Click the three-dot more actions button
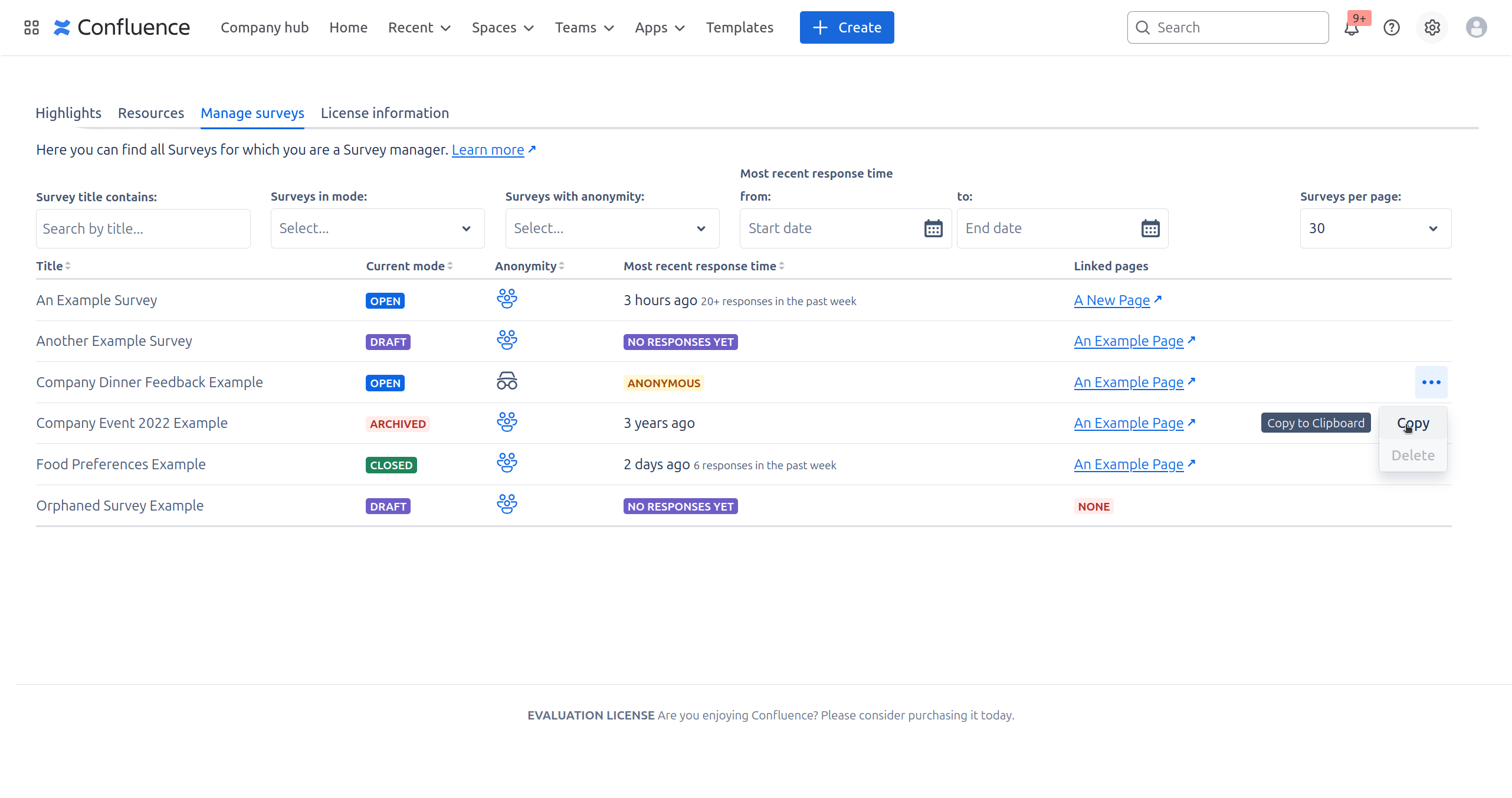Screen dimensions: 1512x798 point(1431,382)
